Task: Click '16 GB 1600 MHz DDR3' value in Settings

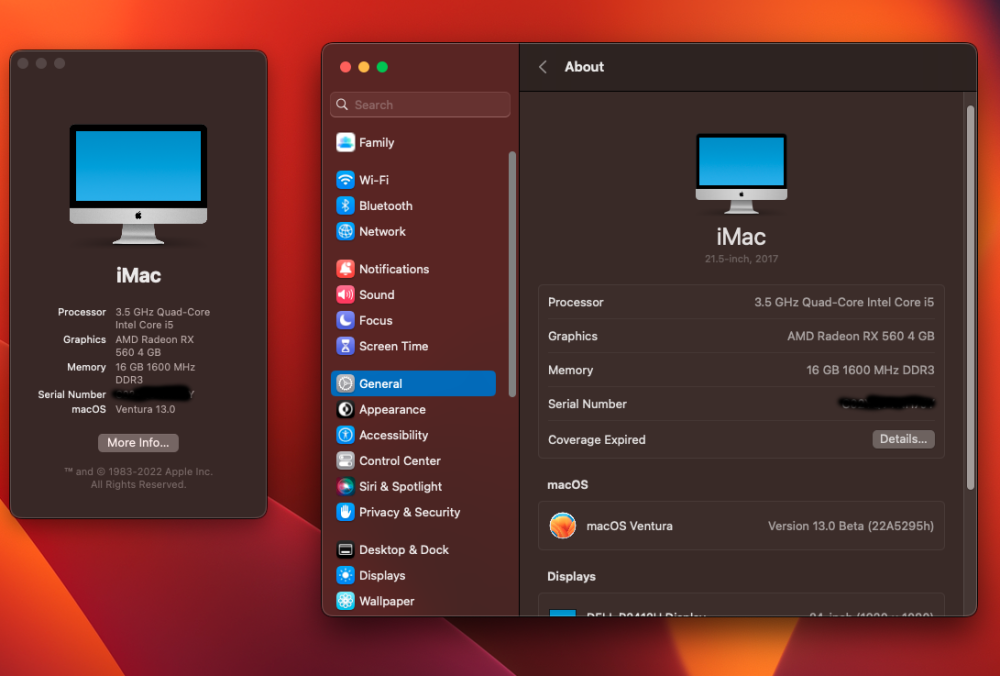Action: tap(870, 370)
